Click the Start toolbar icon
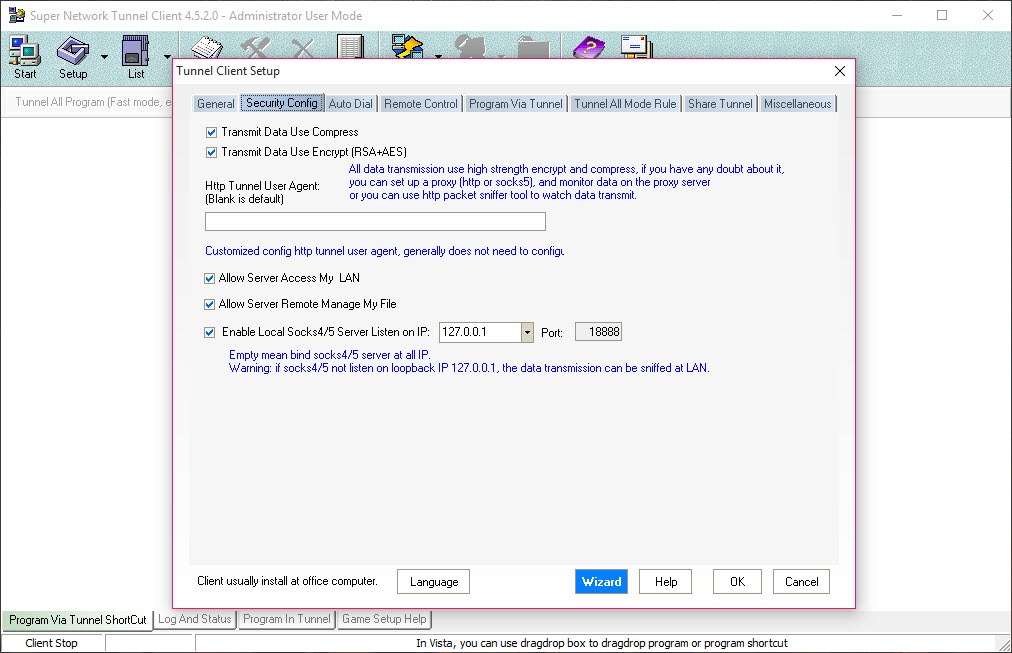The height and width of the screenshot is (653, 1012). (25, 57)
